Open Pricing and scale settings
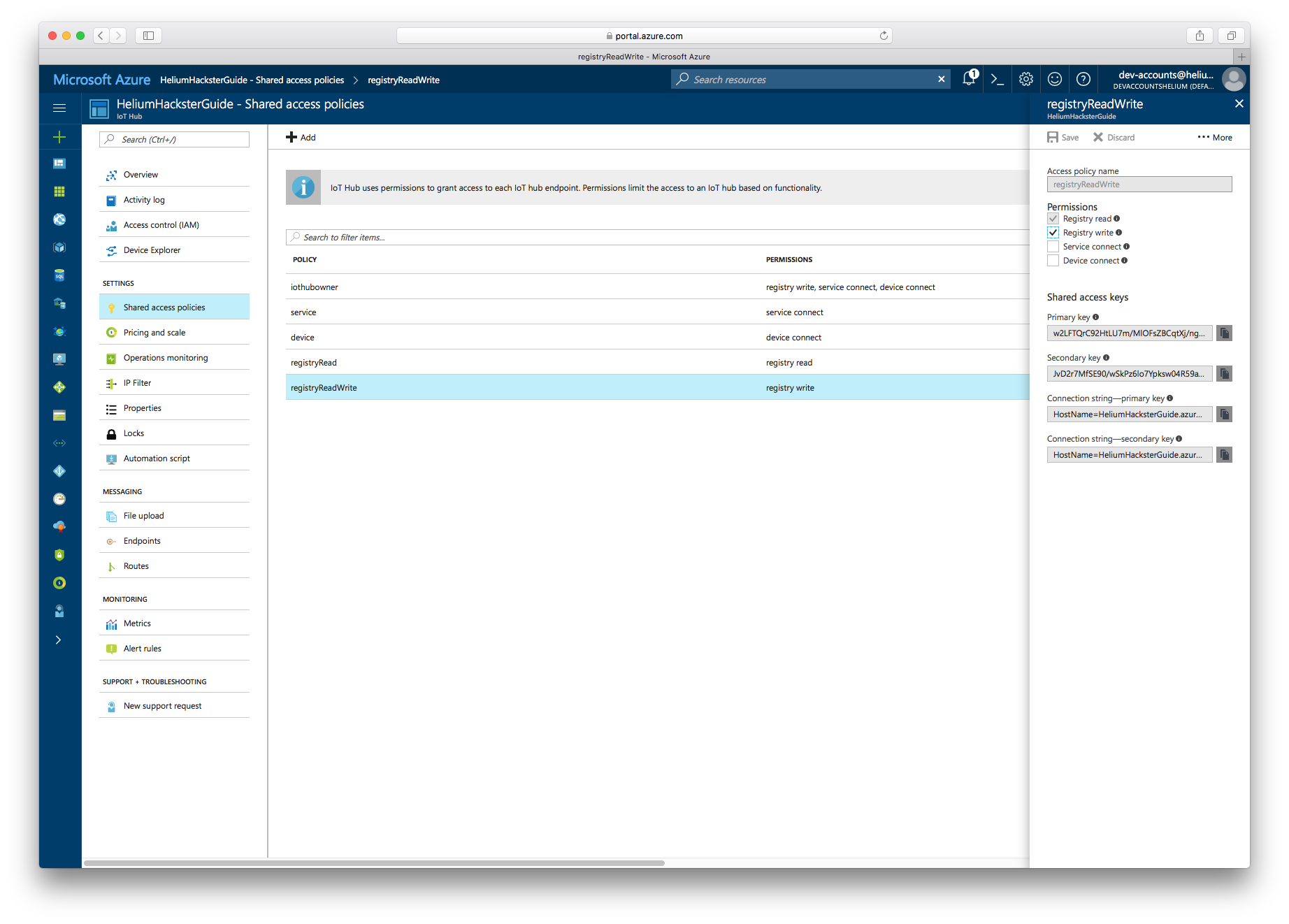 [154, 333]
